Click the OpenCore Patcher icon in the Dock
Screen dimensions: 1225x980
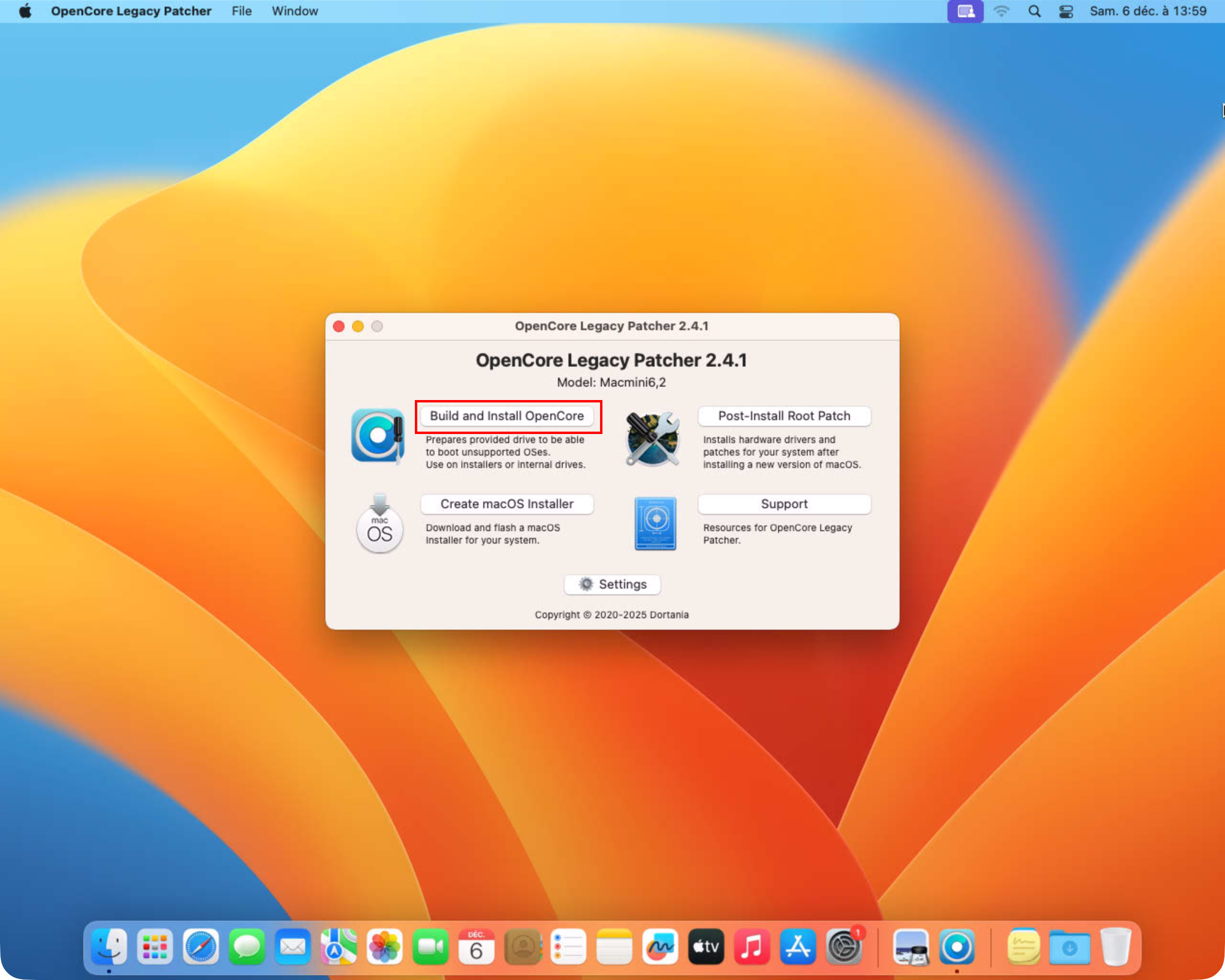tap(957, 947)
